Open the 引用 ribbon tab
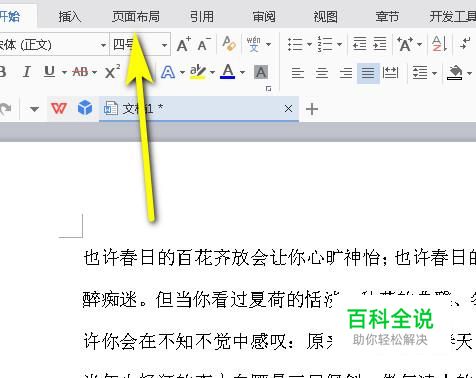476x378 pixels. click(x=202, y=16)
